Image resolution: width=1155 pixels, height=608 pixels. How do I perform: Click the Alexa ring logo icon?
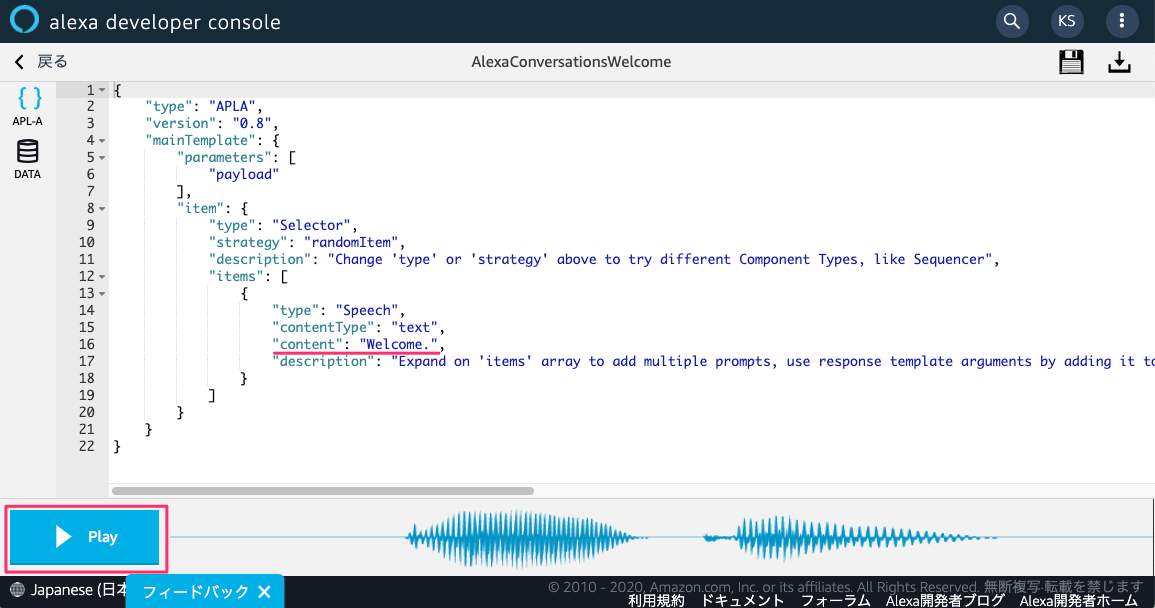[x=24, y=19]
